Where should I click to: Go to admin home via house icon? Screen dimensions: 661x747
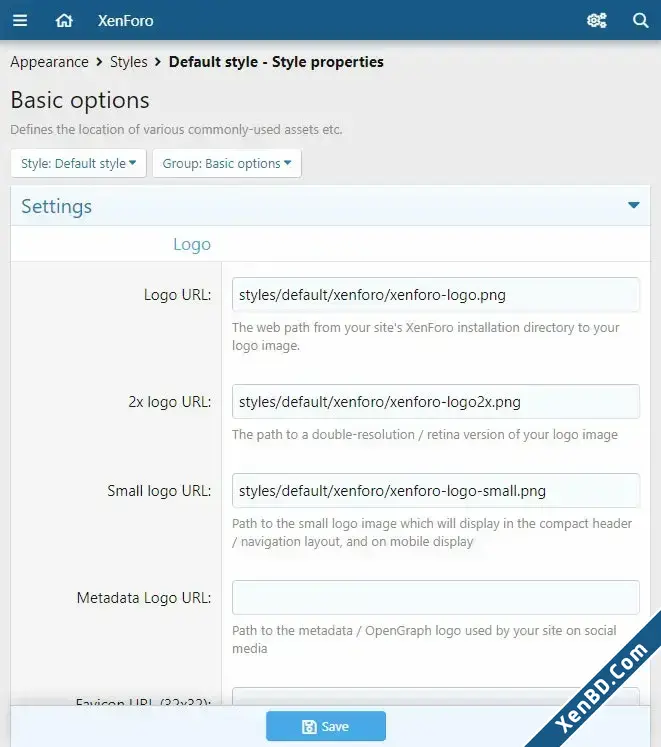pos(64,20)
